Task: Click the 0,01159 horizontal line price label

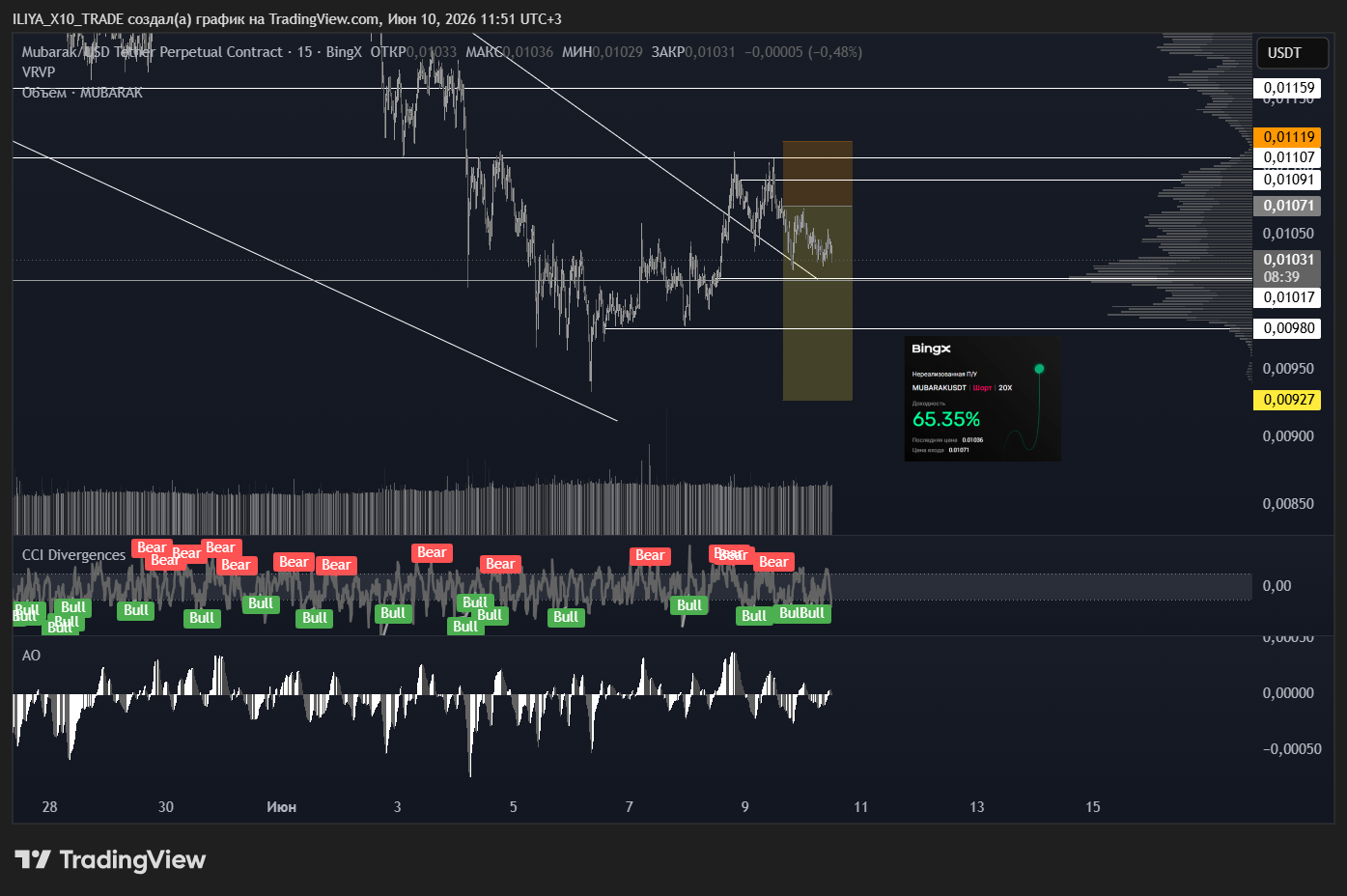Action: point(1286,88)
